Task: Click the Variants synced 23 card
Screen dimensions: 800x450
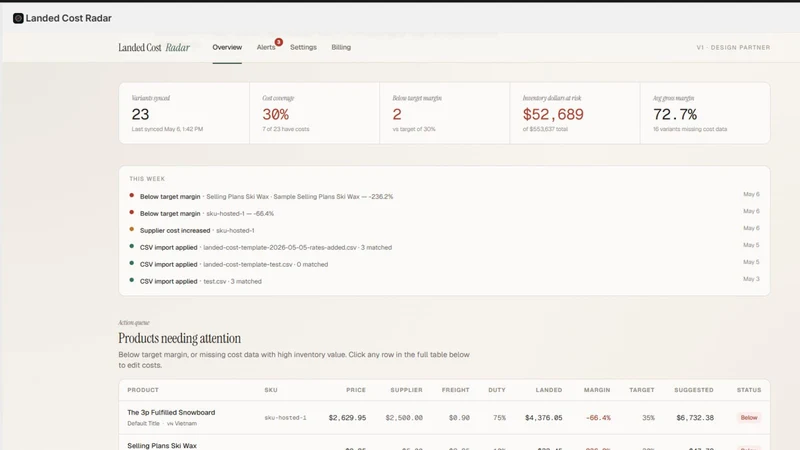Action: pyautogui.click(x=184, y=113)
